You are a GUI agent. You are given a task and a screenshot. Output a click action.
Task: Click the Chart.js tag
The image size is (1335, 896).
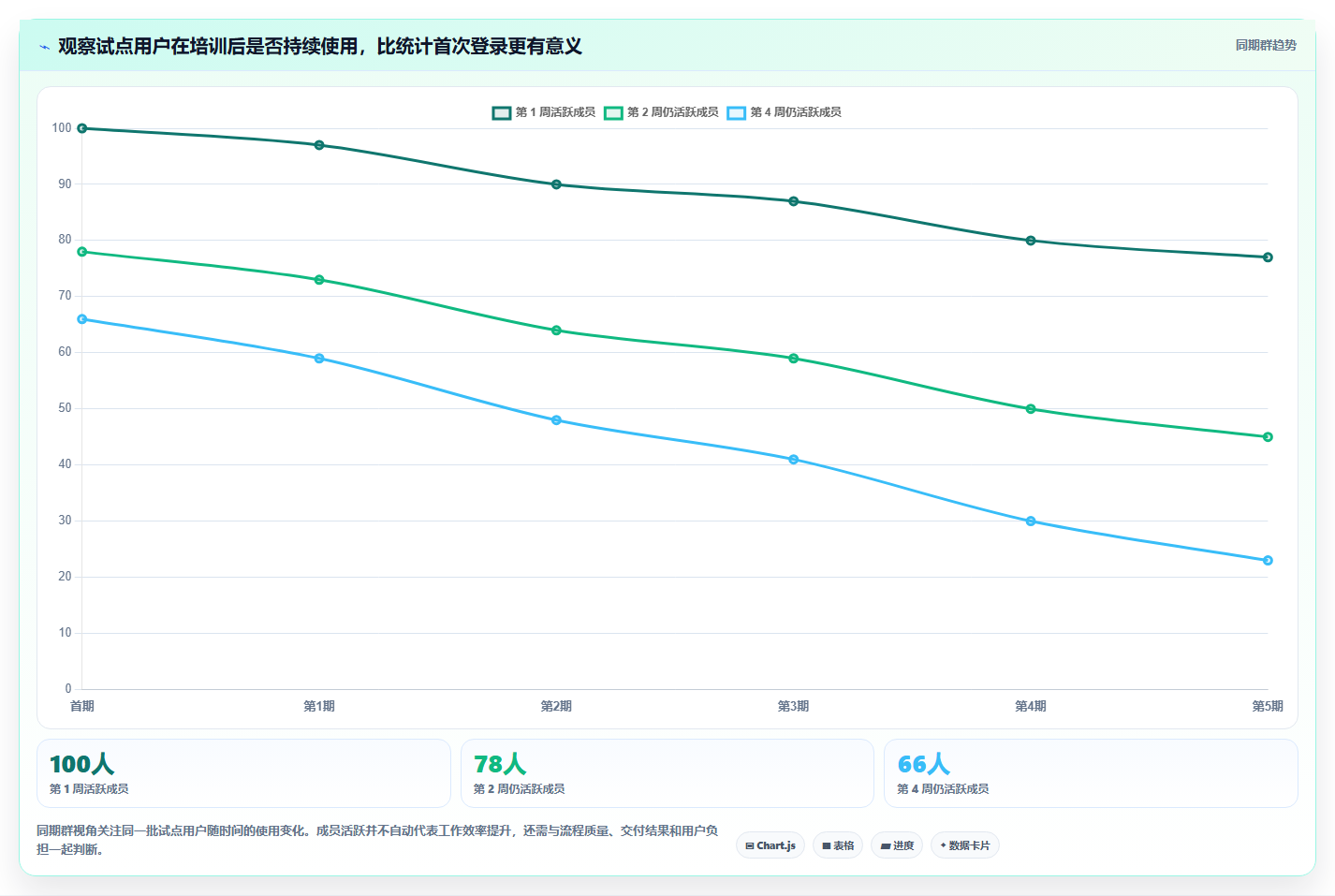pyautogui.click(x=770, y=845)
